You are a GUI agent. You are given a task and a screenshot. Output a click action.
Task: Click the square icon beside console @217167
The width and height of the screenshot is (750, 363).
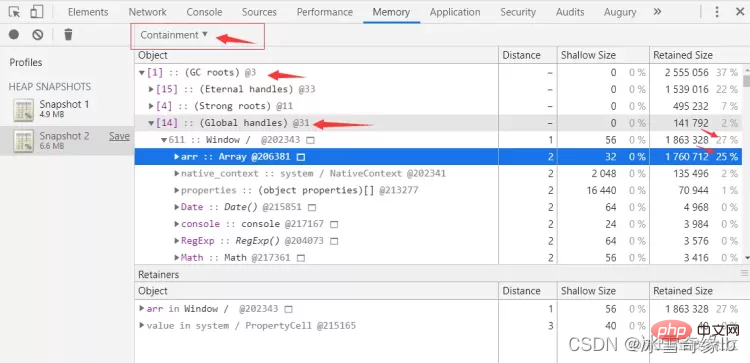[x=334, y=224]
